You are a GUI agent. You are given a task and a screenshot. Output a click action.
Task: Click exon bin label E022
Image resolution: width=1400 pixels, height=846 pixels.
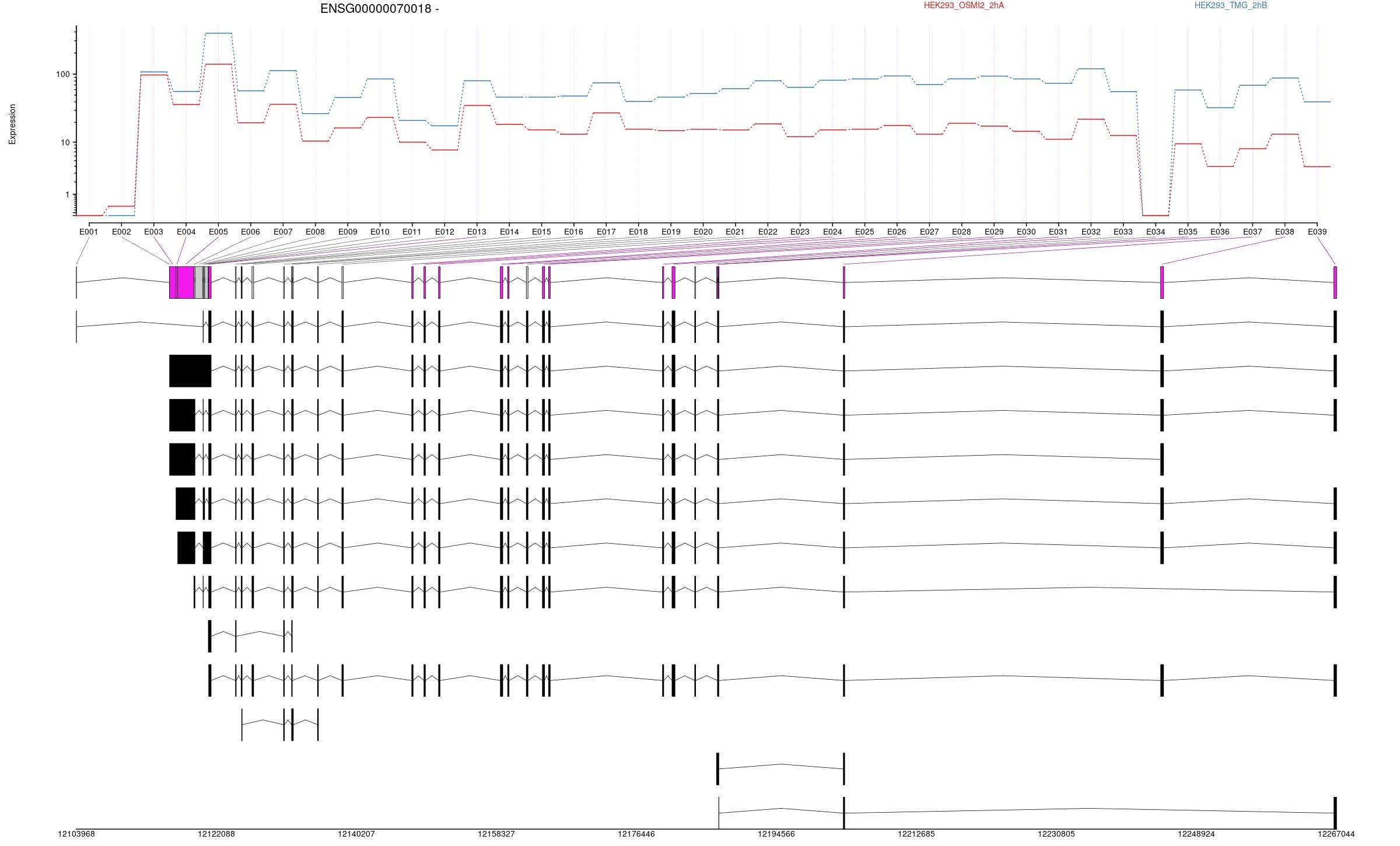click(x=768, y=232)
